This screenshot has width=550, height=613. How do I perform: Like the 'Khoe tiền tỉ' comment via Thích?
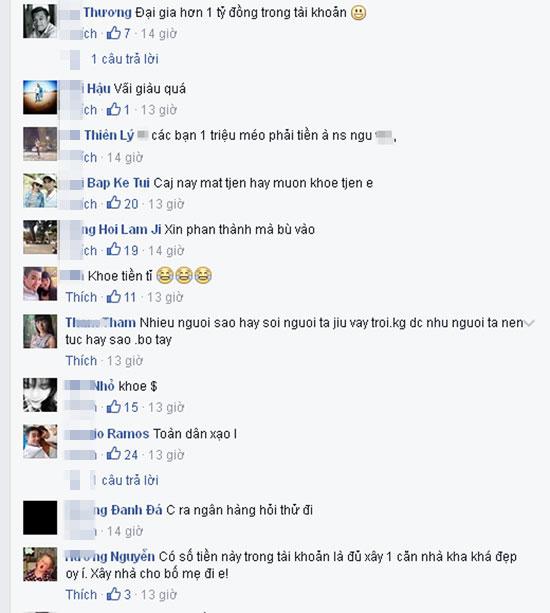pos(81,297)
